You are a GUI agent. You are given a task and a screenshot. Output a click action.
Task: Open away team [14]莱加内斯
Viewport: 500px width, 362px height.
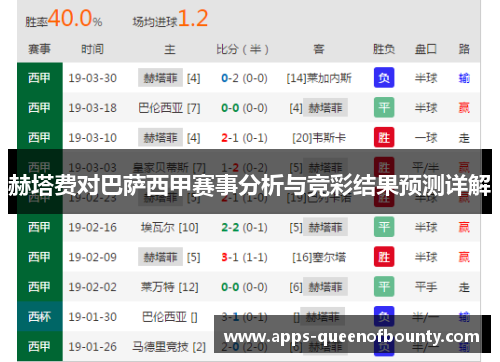coord(319,78)
